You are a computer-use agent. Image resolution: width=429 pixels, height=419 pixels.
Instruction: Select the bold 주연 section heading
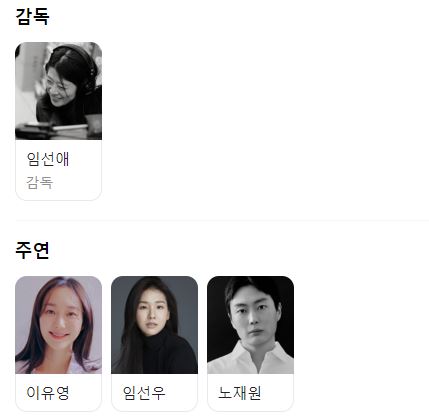point(32,250)
